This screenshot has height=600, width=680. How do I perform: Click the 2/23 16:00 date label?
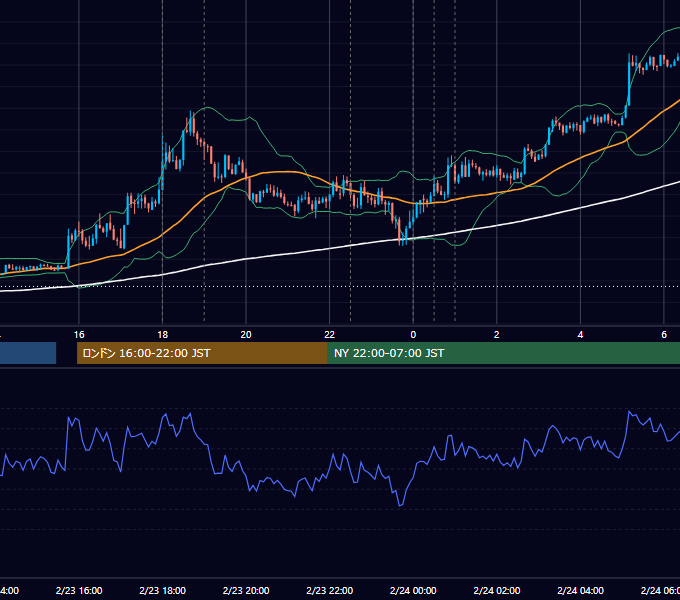click(x=79, y=590)
